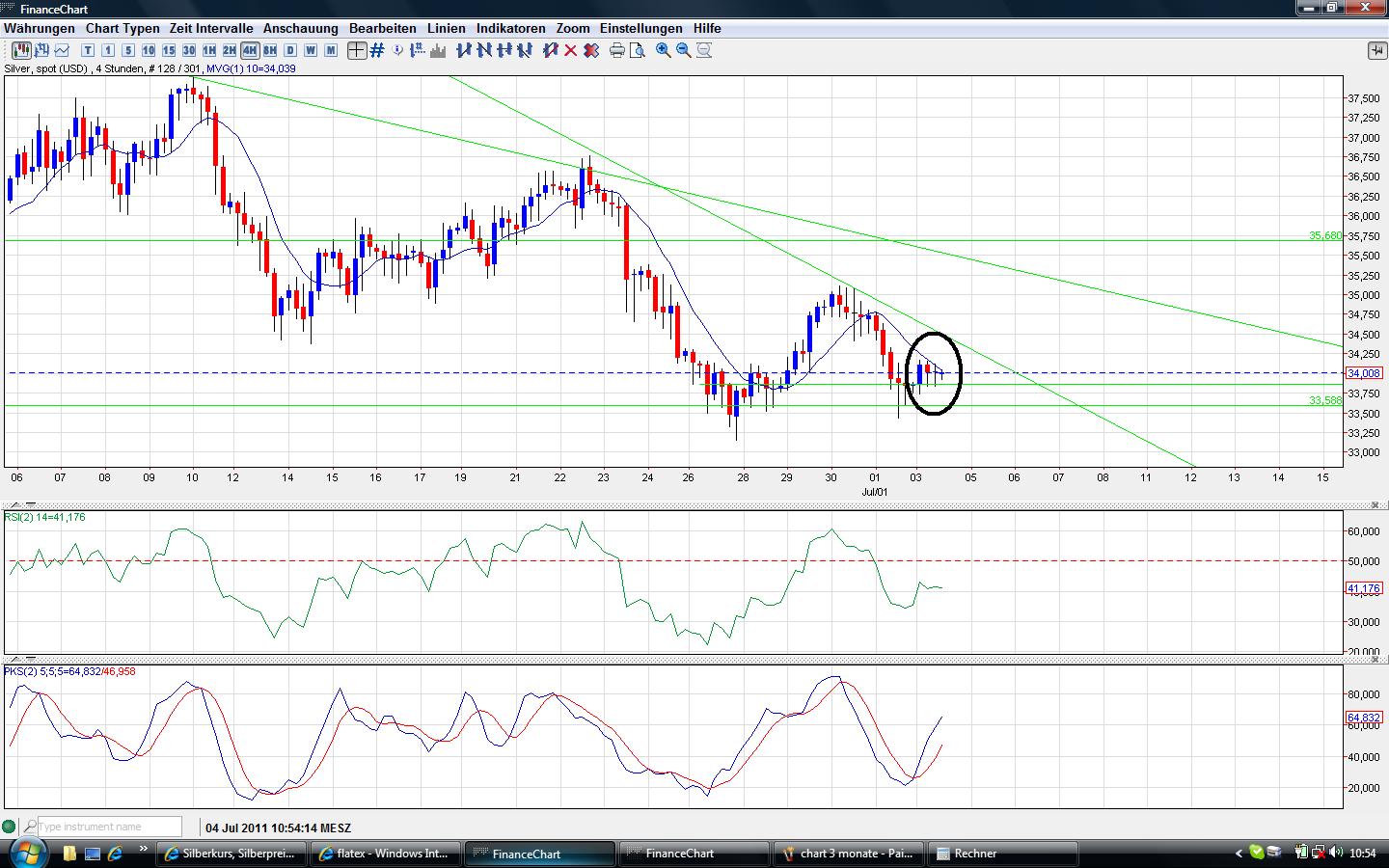Select the first blue line-drawing tool
The width and height of the screenshot is (1389, 868).
point(464,50)
